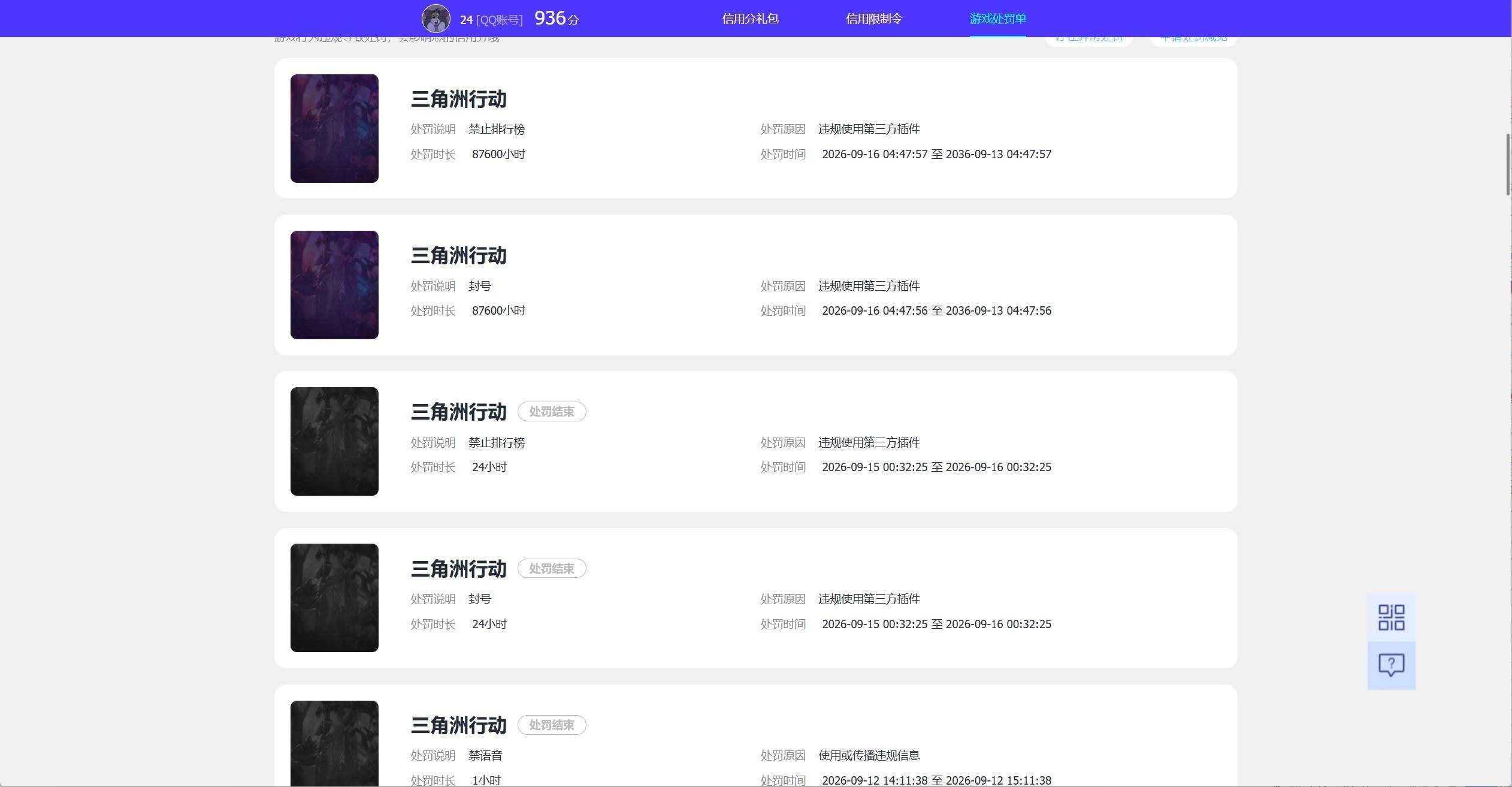The width and height of the screenshot is (1512, 787).
Task: Click grey thumbnail of 24小时 禁止排行榜 card
Action: [334, 441]
